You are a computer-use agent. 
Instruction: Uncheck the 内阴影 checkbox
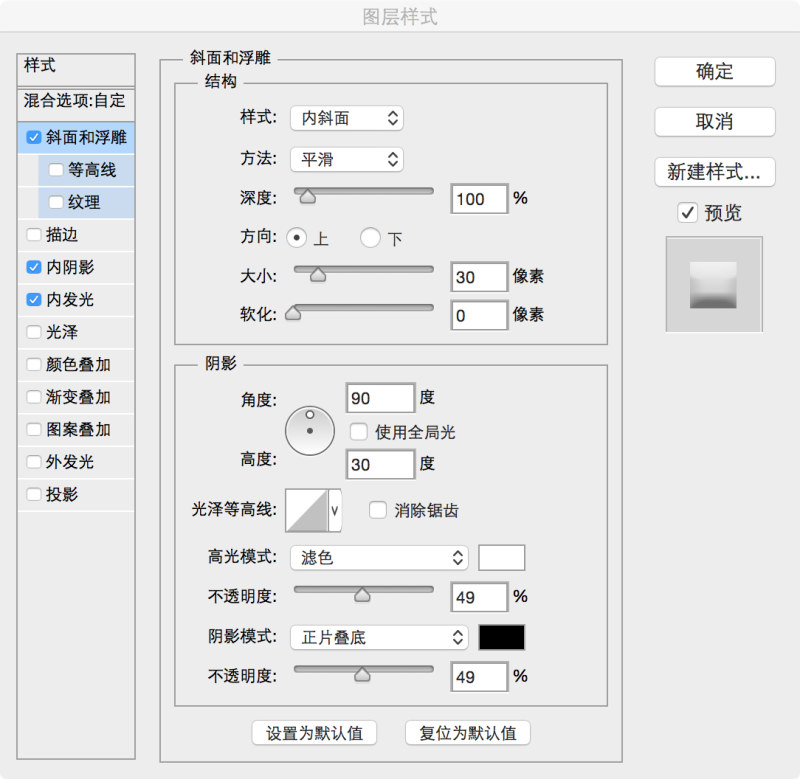tap(34, 267)
